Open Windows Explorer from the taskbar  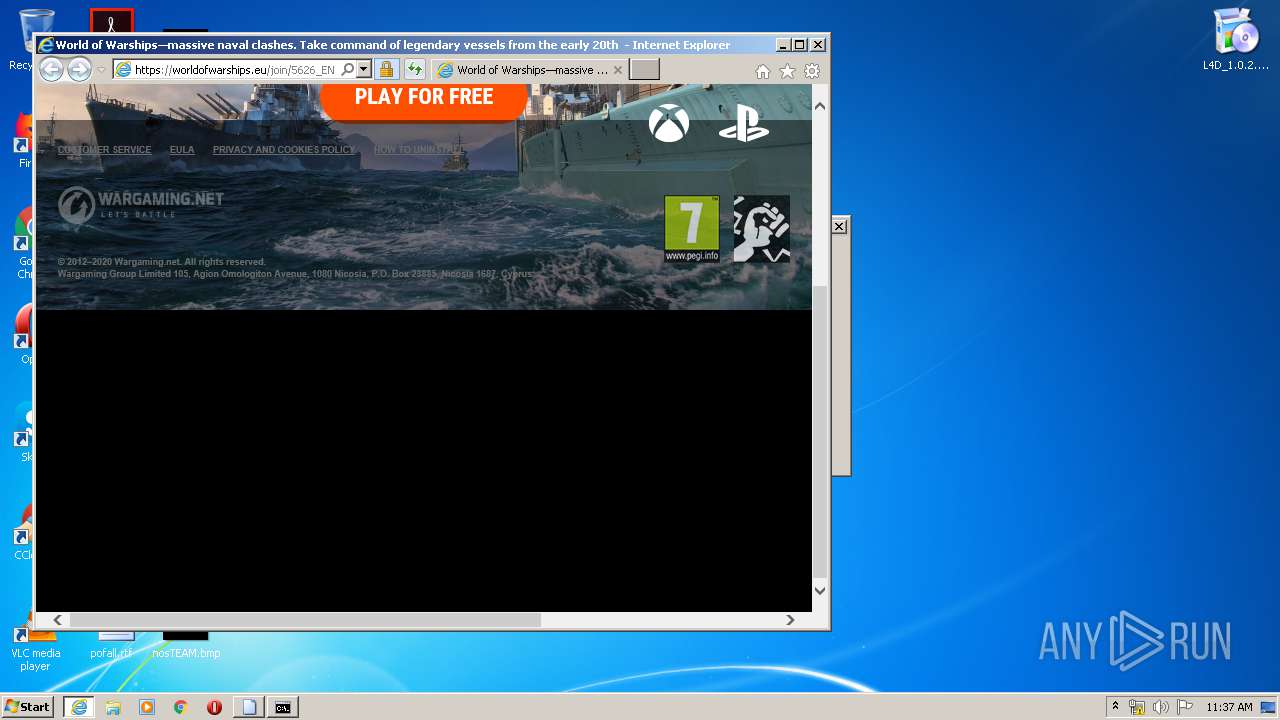click(x=113, y=707)
